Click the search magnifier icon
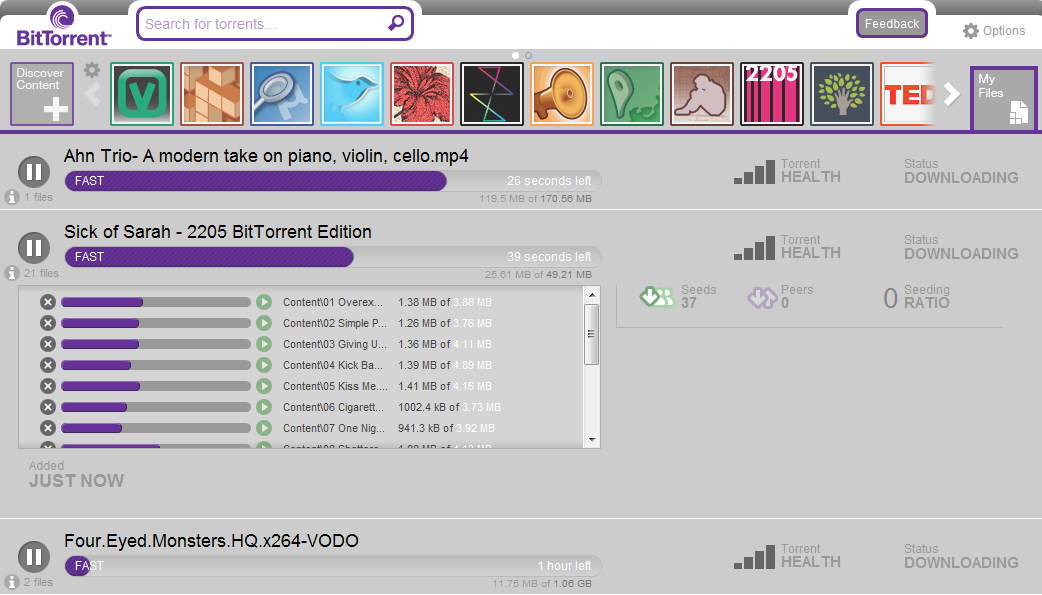The image size is (1042, 595). (395, 23)
